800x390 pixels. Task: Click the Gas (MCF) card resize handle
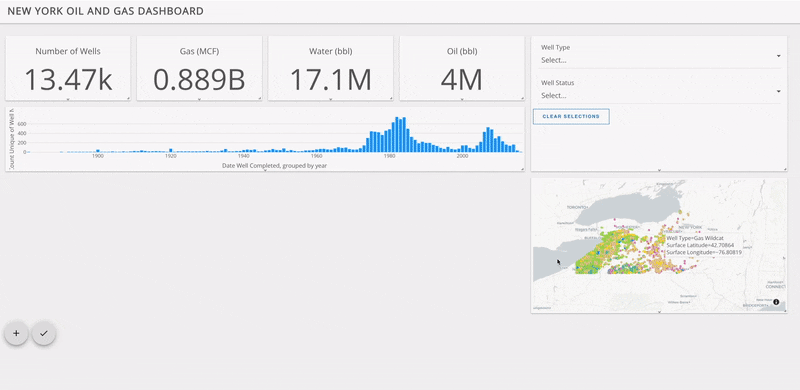coord(260,98)
